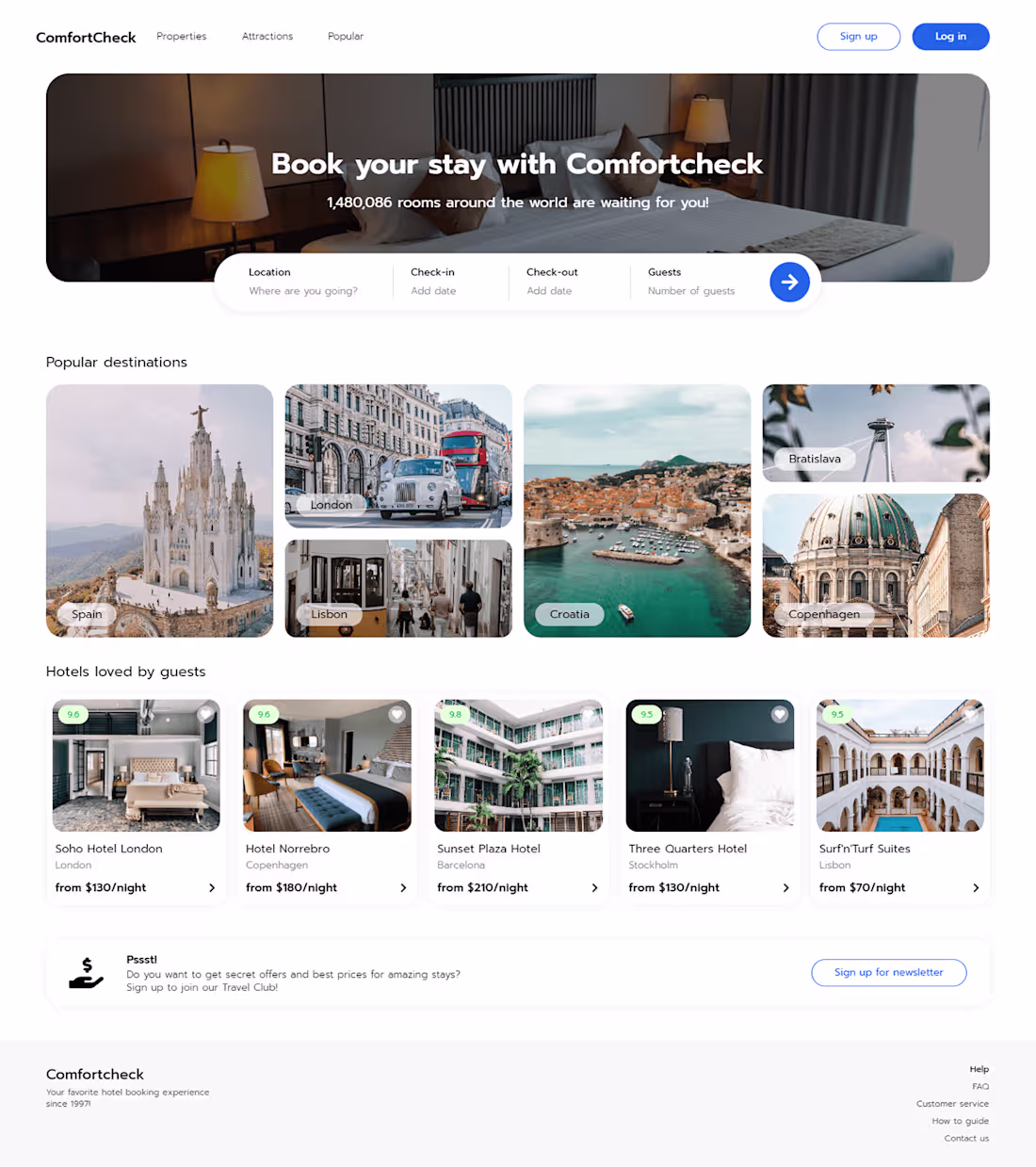Click the Log in button
This screenshot has width=1036, height=1167.
click(950, 36)
